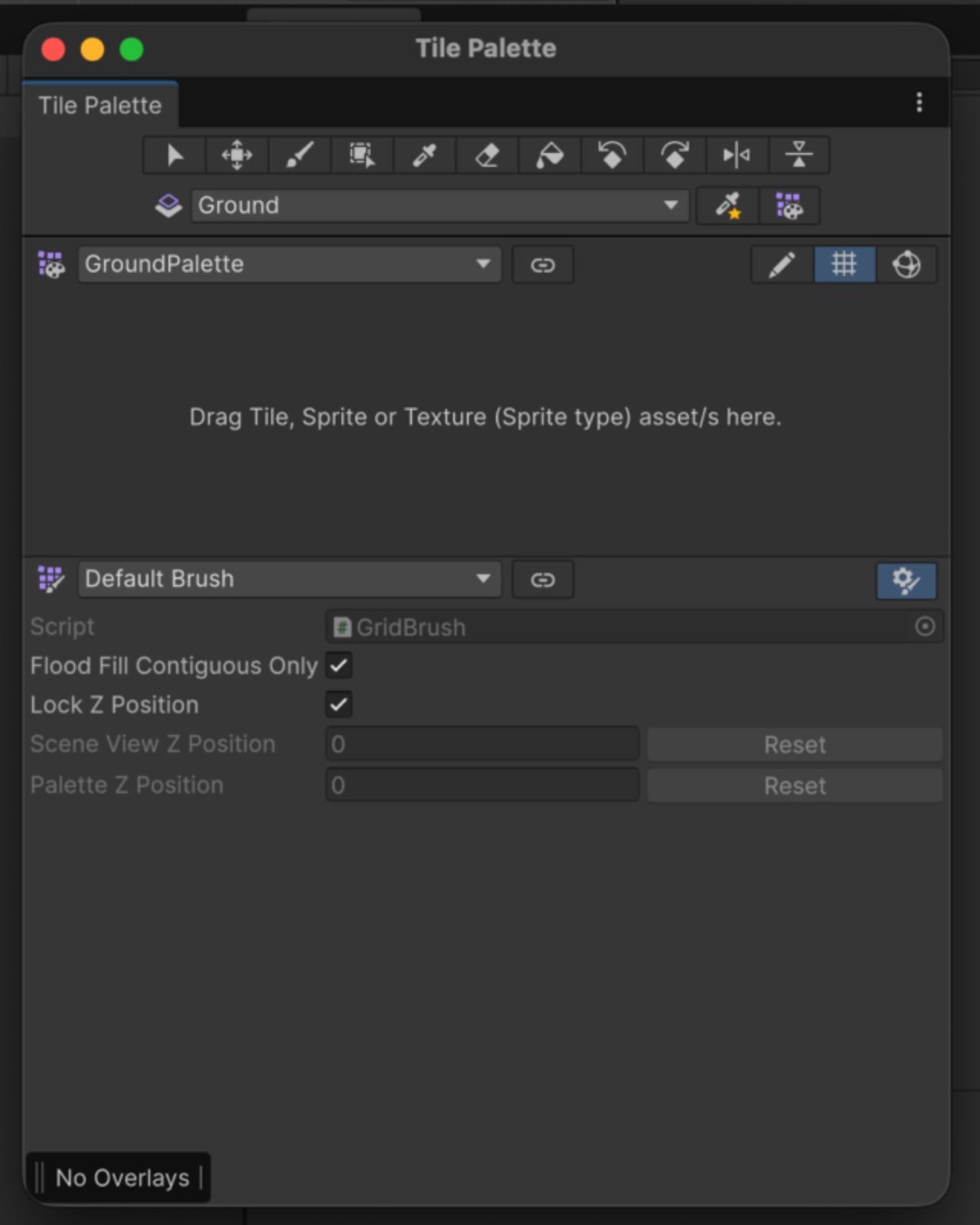This screenshot has height=1225, width=980.
Task: Uncheck Lock Z Position
Action: tap(339, 704)
